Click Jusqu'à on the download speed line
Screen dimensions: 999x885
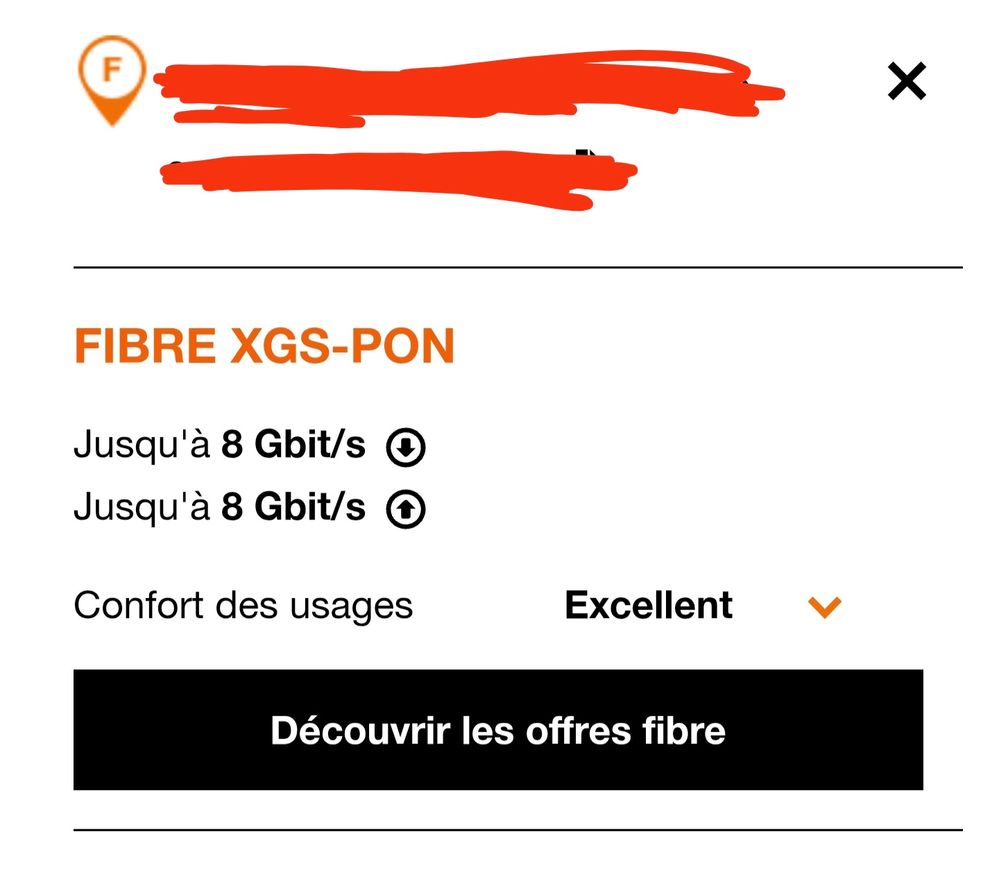tap(142, 446)
